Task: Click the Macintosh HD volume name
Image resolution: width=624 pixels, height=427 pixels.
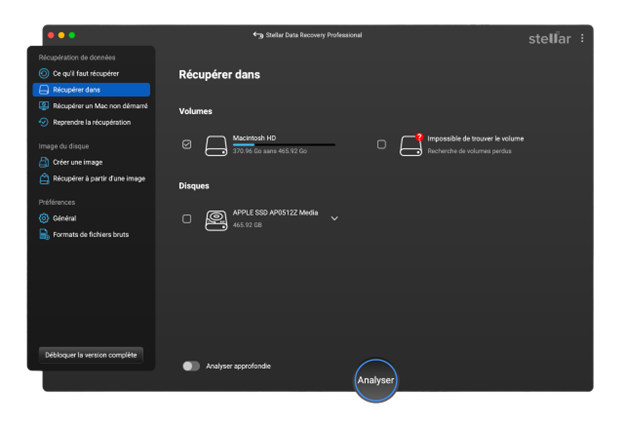Action: (x=254, y=138)
